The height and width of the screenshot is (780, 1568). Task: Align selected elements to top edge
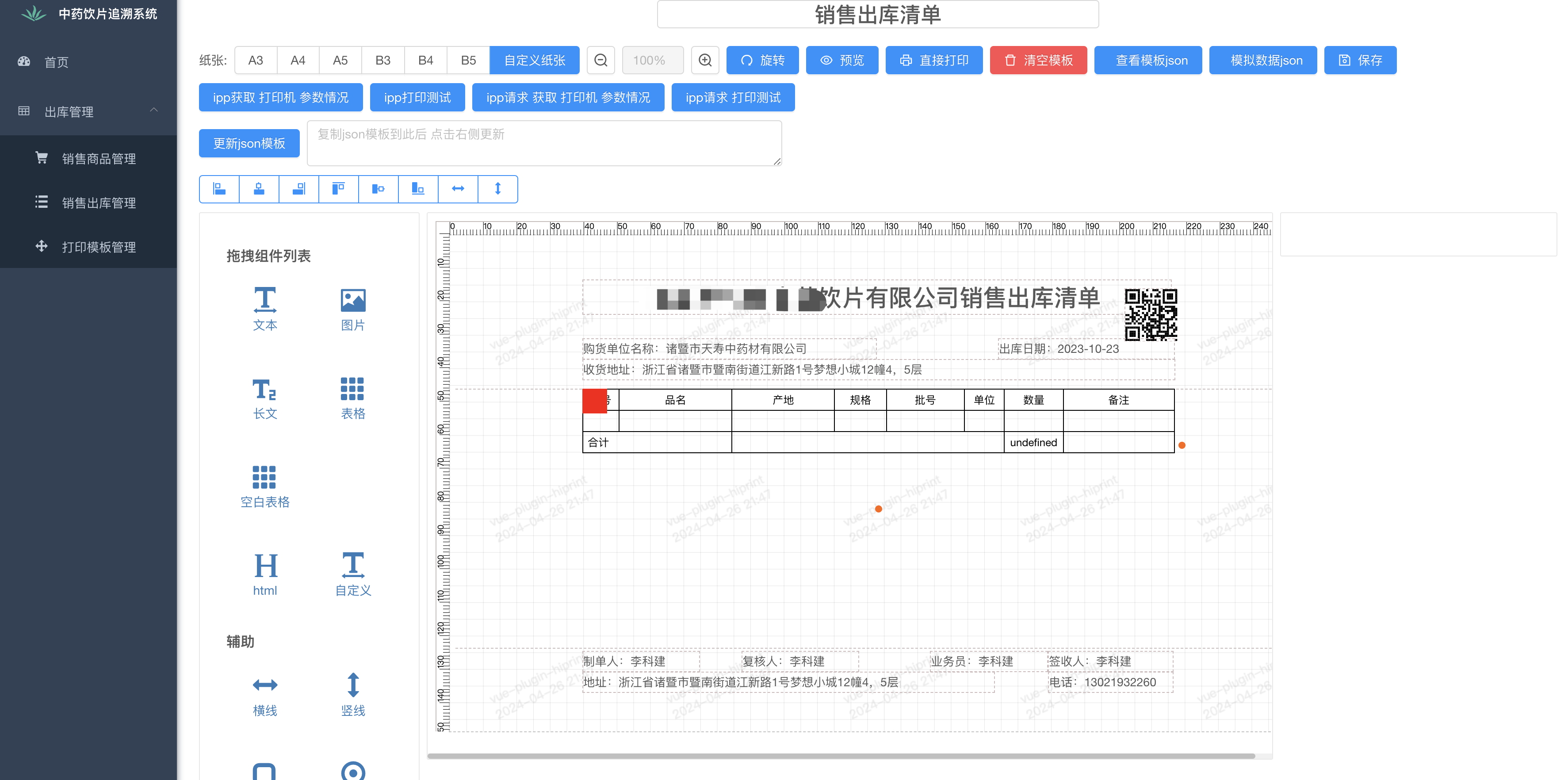[338, 189]
